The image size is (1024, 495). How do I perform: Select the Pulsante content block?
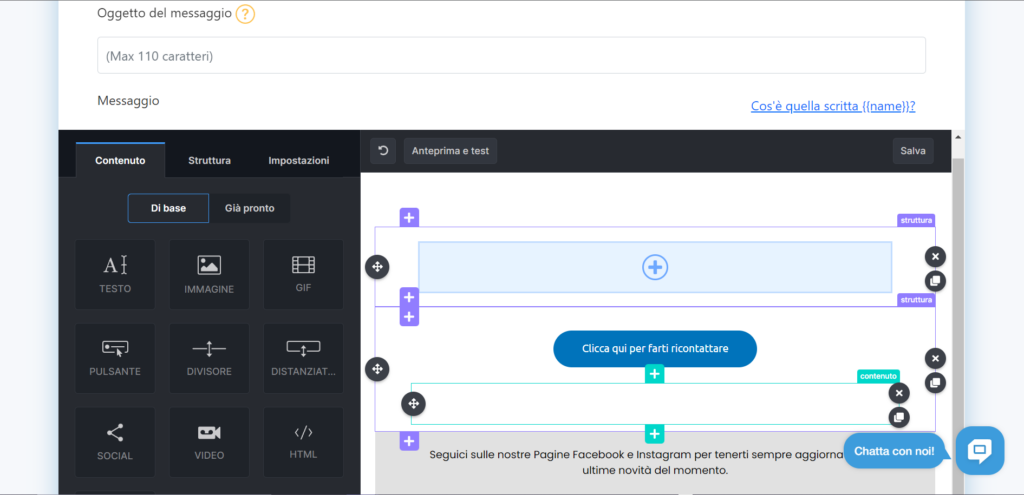pos(115,357)
